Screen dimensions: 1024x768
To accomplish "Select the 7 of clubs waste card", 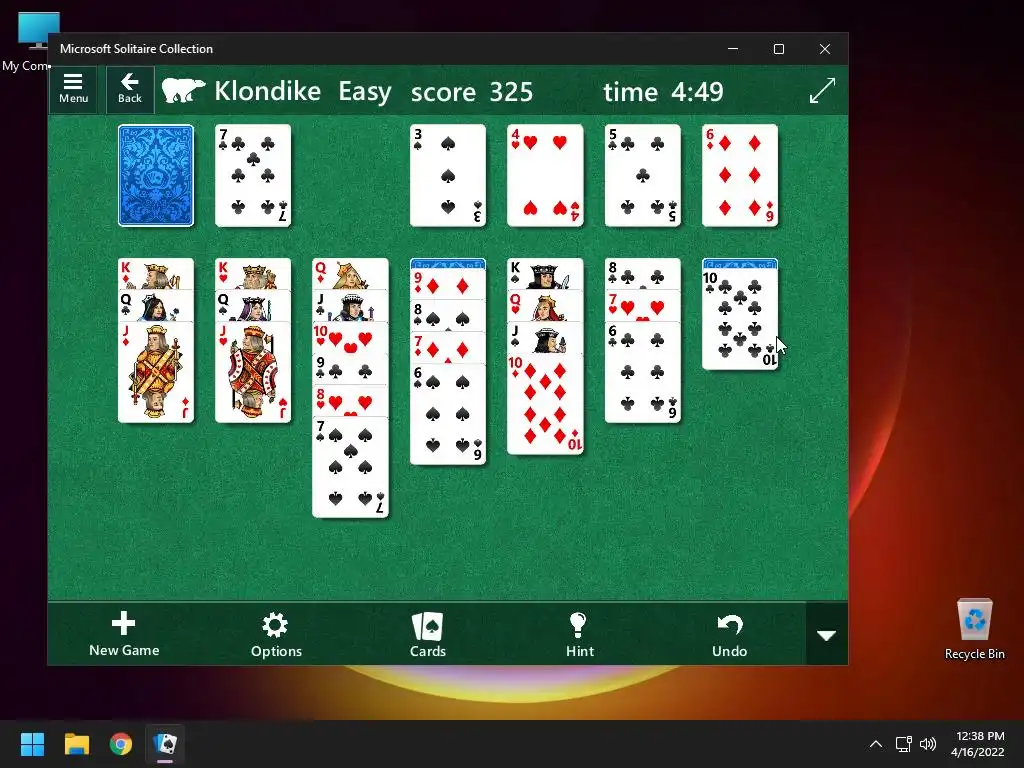I will [253, 176].
